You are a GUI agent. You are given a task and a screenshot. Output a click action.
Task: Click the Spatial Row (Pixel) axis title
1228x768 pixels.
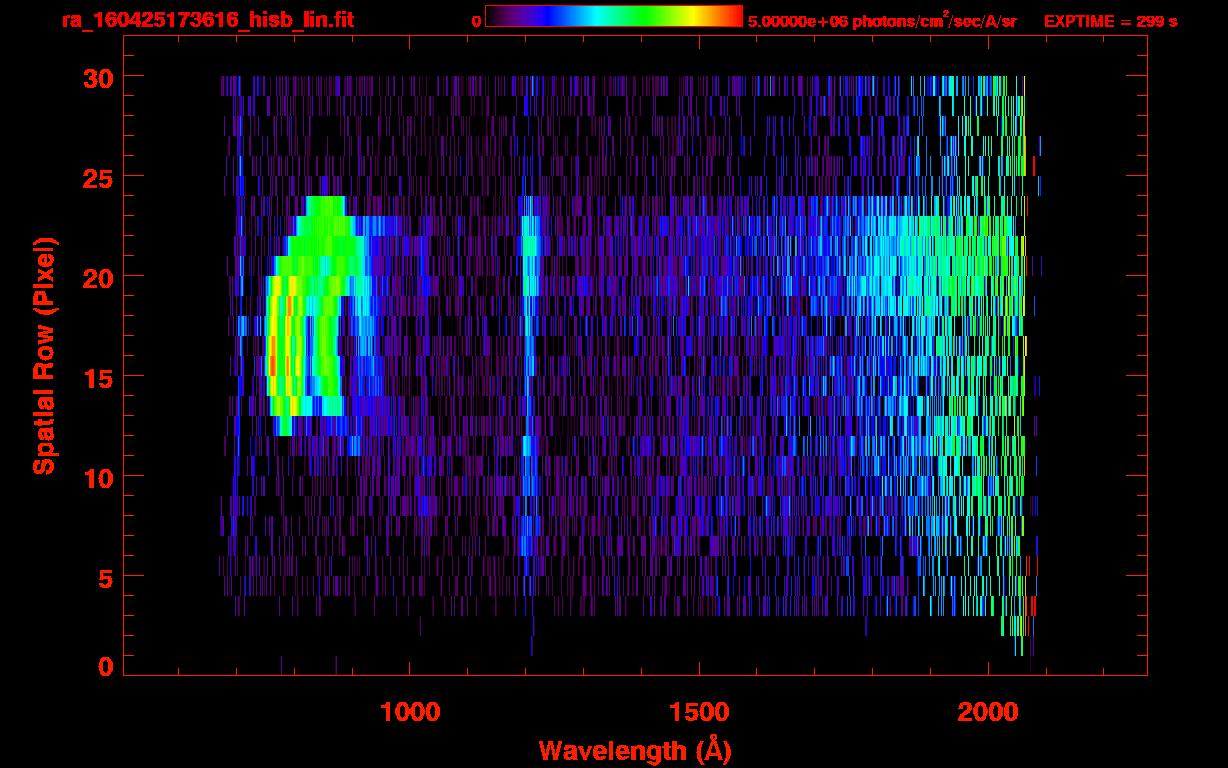(x=43, y=355)
